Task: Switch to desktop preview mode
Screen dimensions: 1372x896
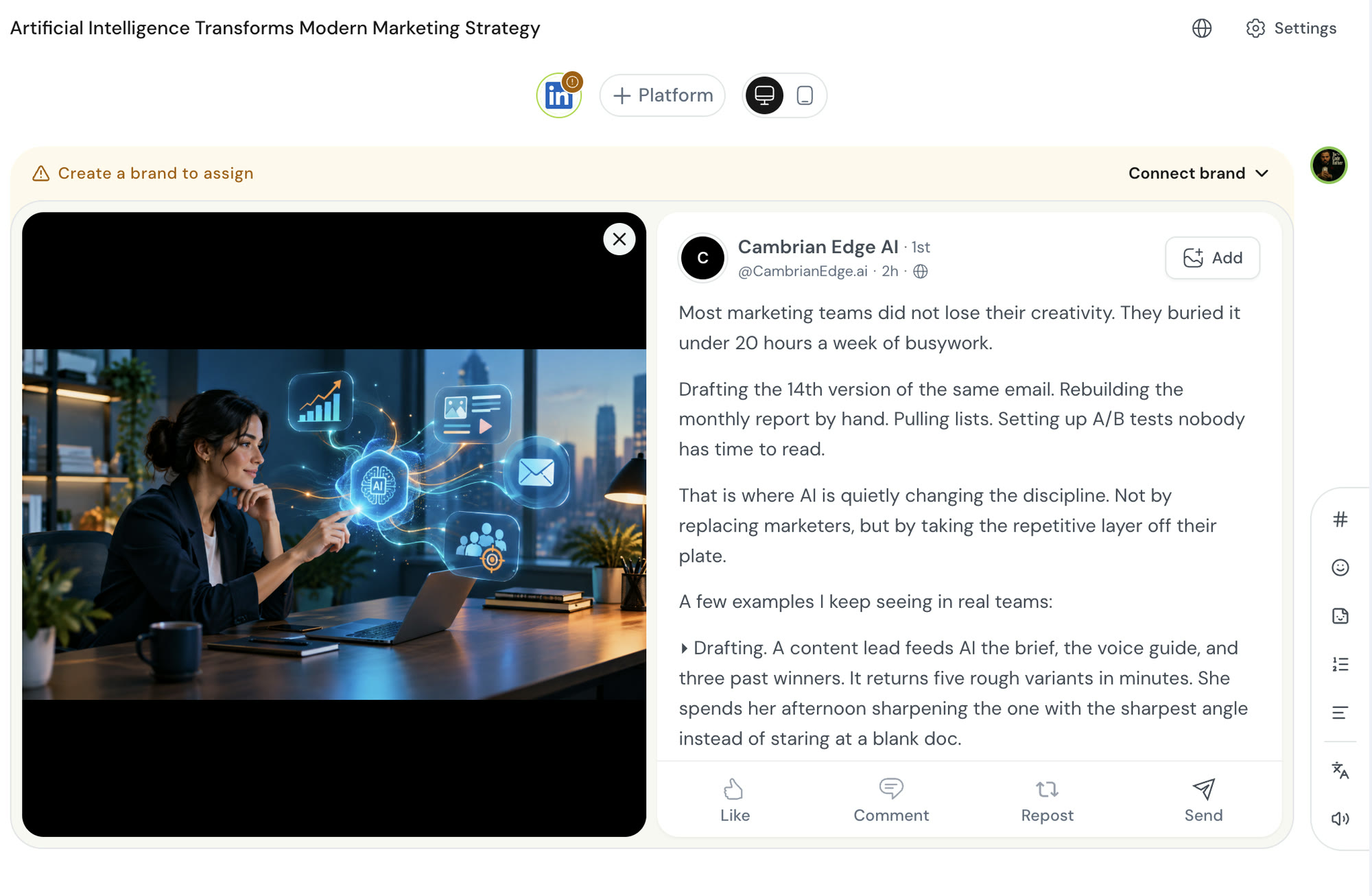Action: pos(764,95)
